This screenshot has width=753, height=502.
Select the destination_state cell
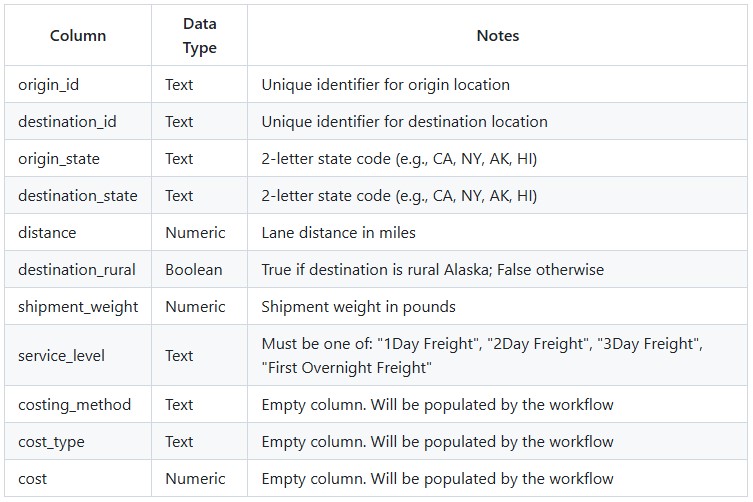pos(78,196)
